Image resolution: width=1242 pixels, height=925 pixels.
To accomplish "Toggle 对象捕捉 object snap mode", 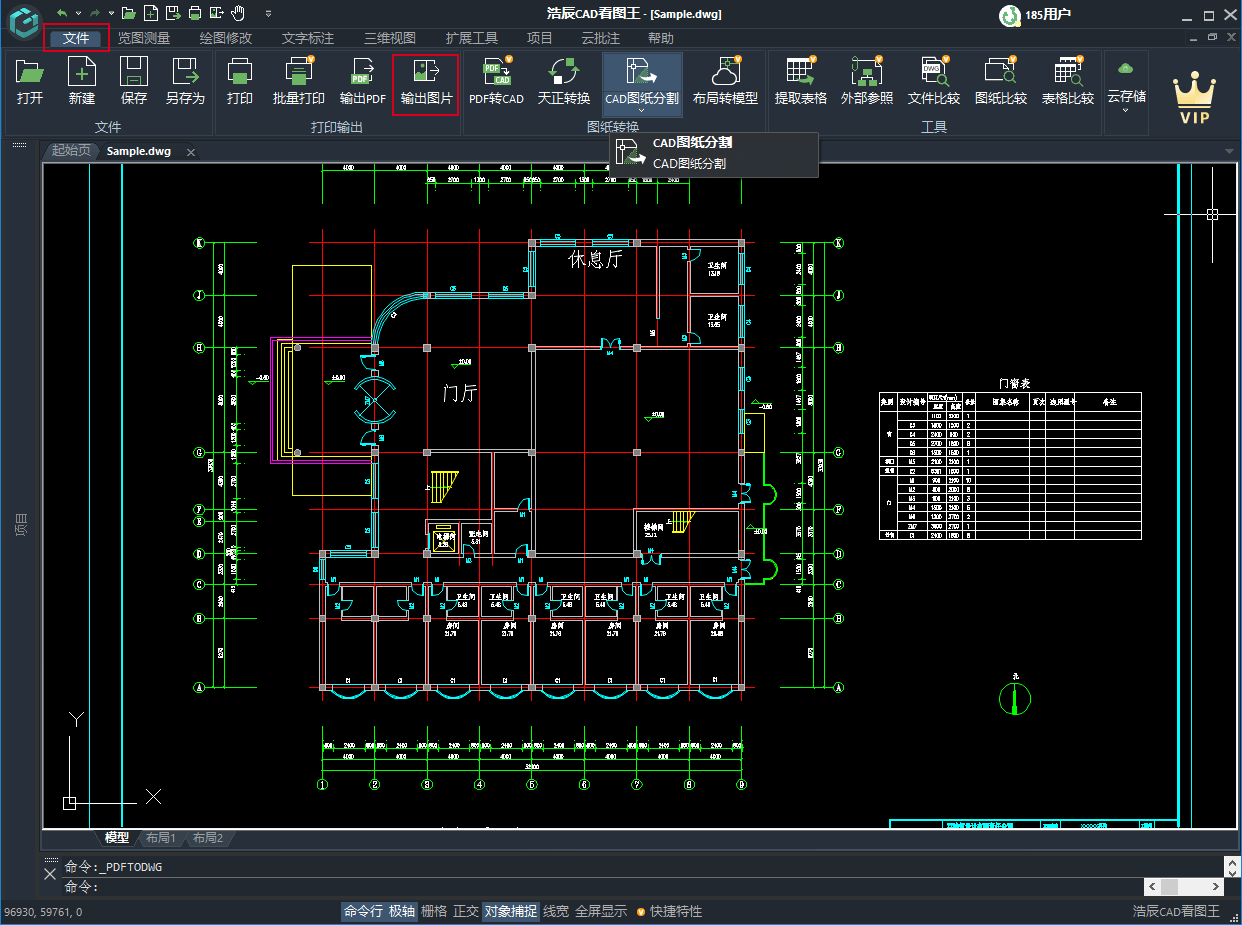I will pos(510,911).
